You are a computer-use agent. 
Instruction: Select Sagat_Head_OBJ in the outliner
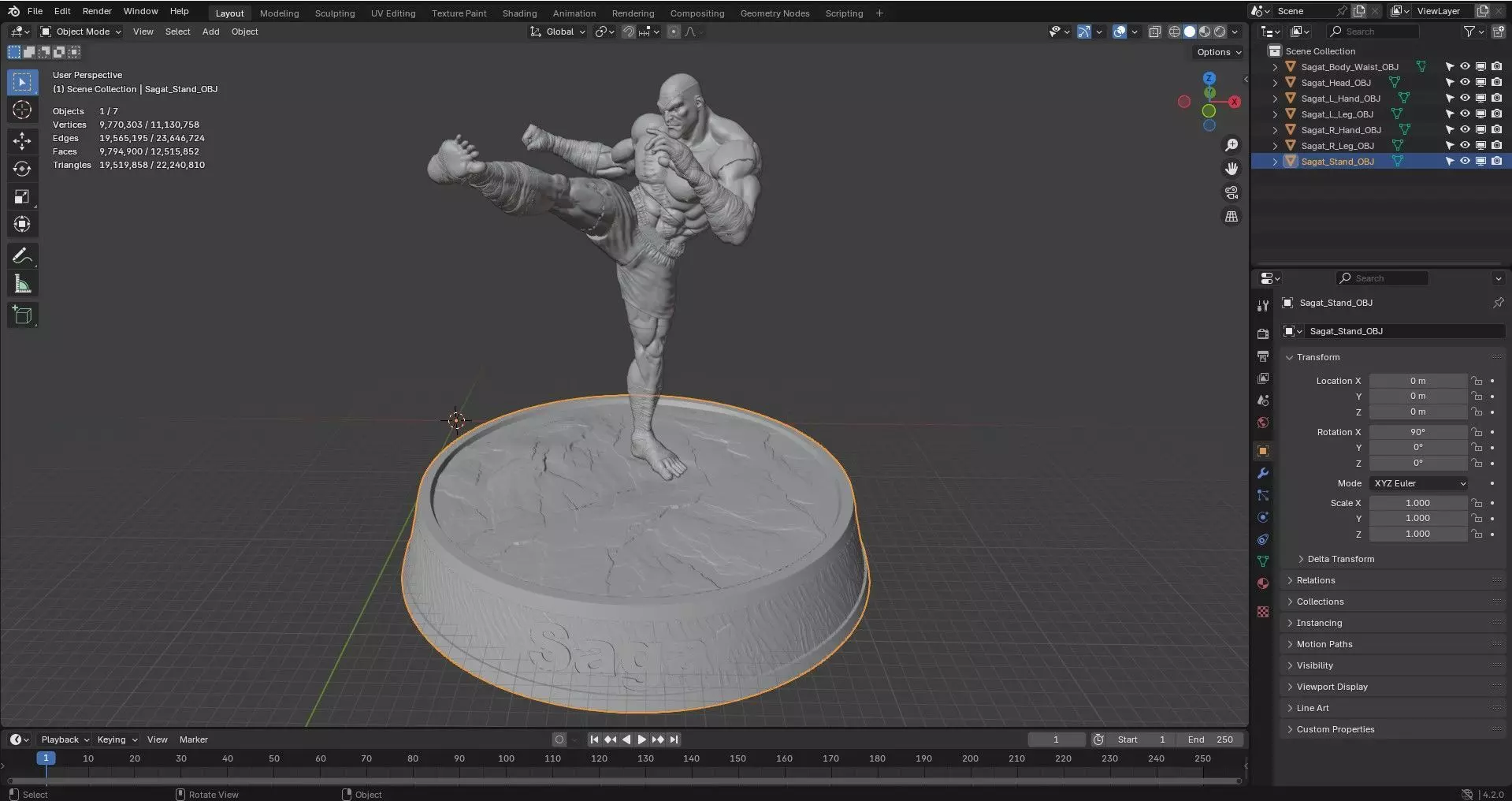(1336, 83)
